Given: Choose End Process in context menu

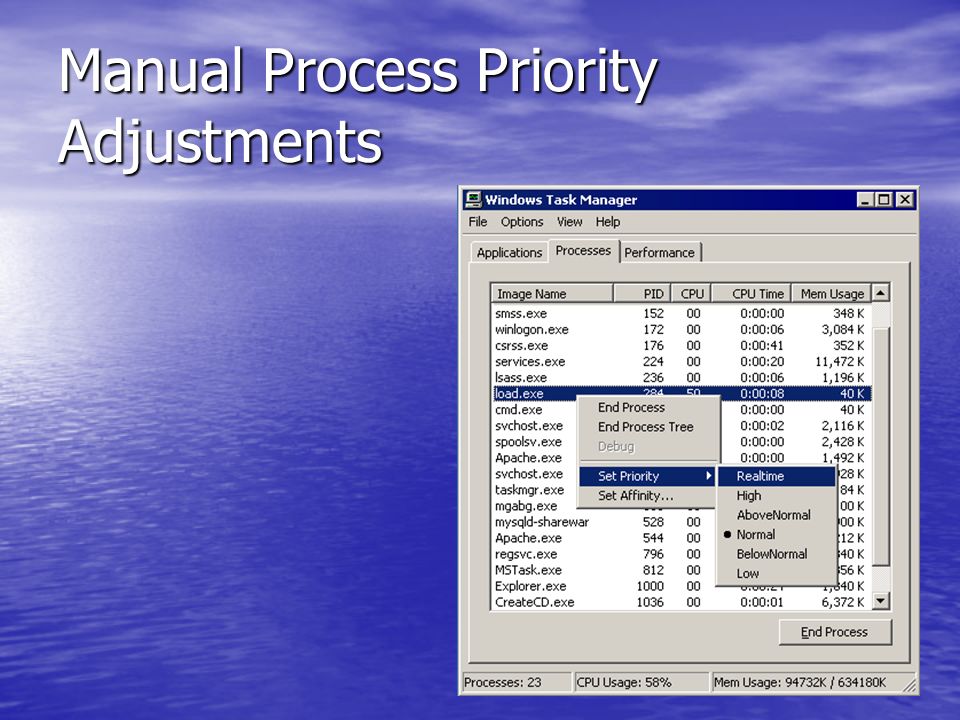Looking at the screenshot, I should tap(649, 407).
